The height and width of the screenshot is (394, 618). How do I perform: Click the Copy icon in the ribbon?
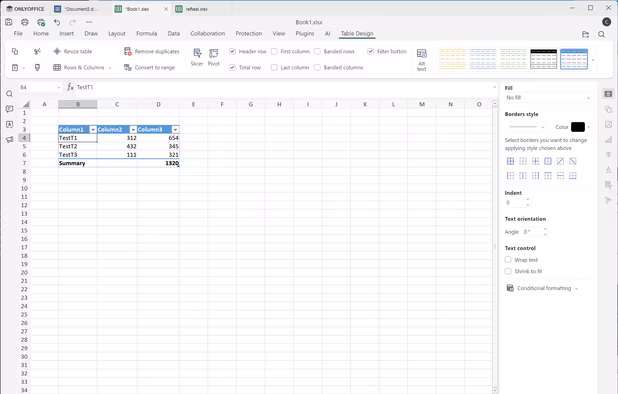(15, 51)
